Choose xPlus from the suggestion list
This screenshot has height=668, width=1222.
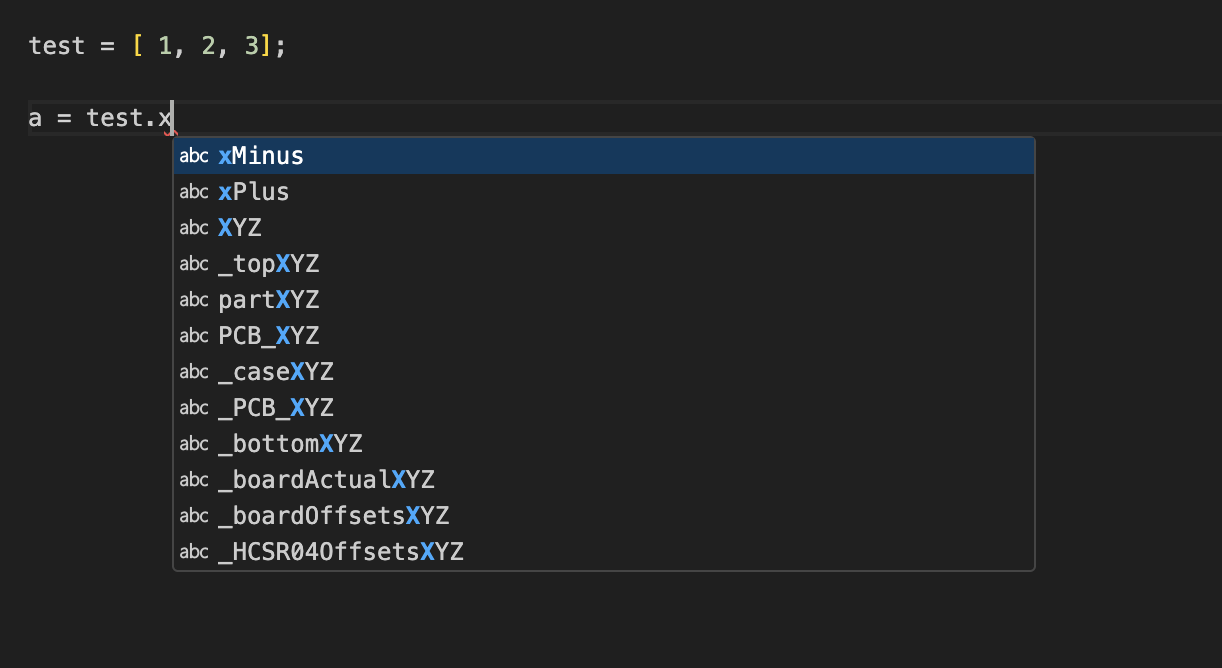pos(254,192)
